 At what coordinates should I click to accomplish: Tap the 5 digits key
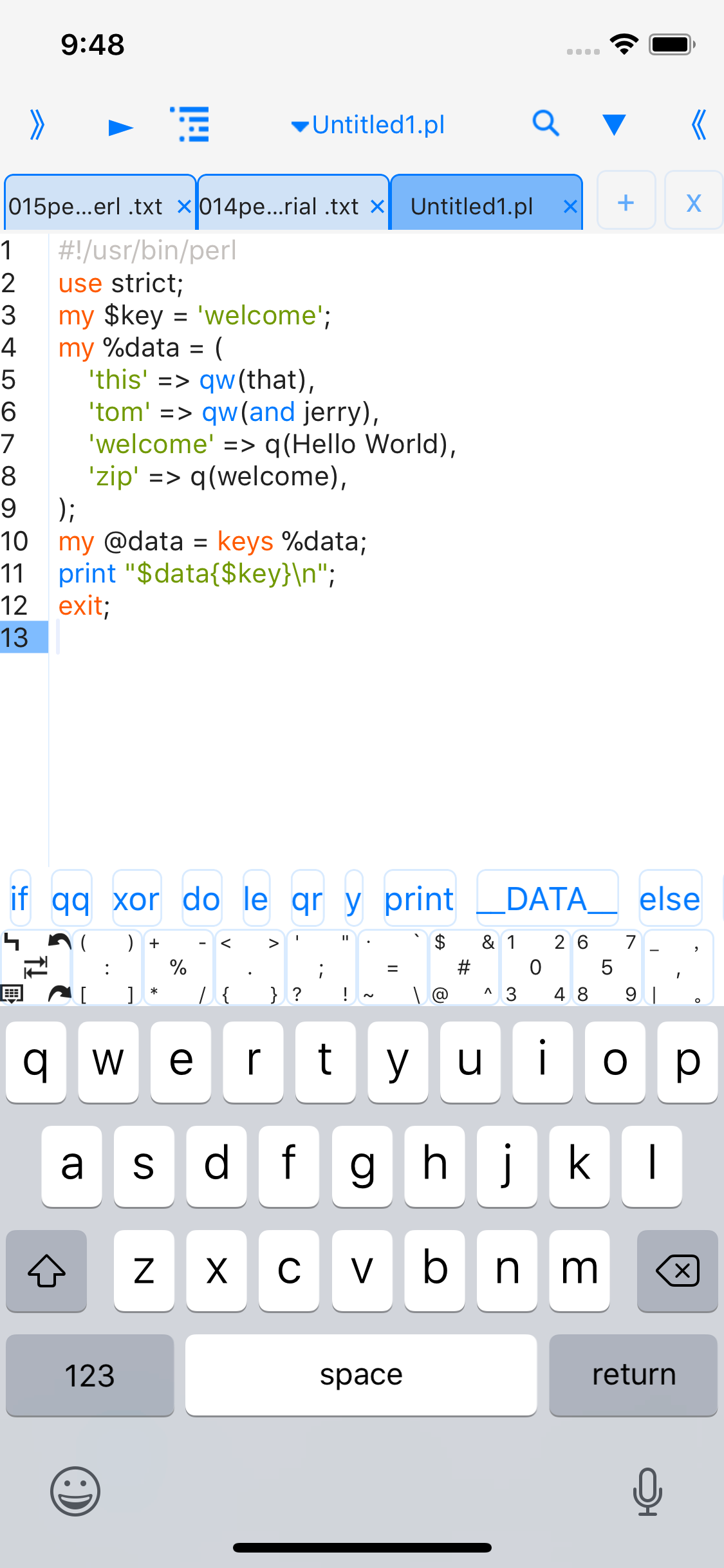tap(607, 967)
